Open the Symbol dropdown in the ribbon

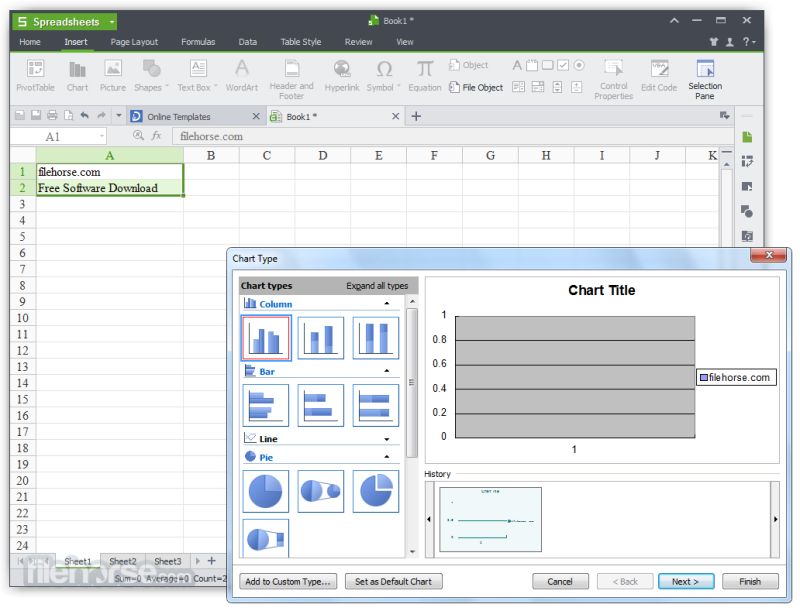[x=384, y=75]
